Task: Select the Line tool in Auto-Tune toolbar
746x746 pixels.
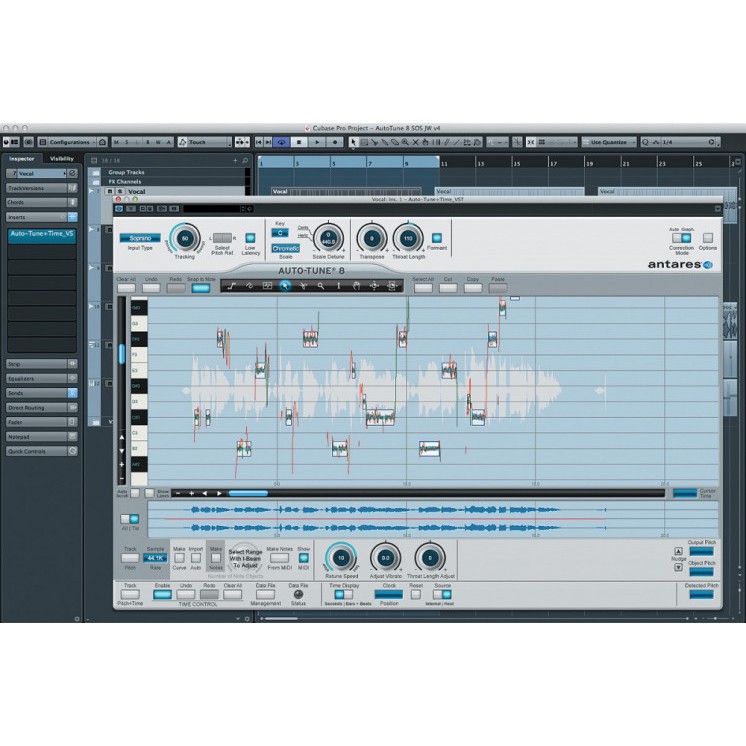Action: coord(231,286)
